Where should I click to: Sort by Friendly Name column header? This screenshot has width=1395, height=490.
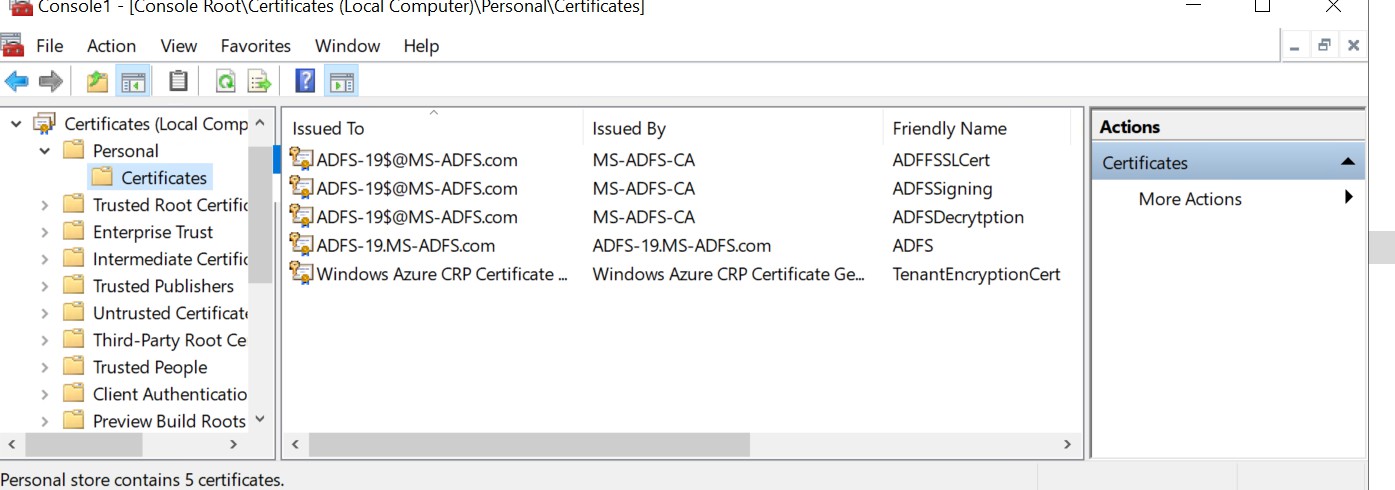pyautogui.click(x=977, y=128)
